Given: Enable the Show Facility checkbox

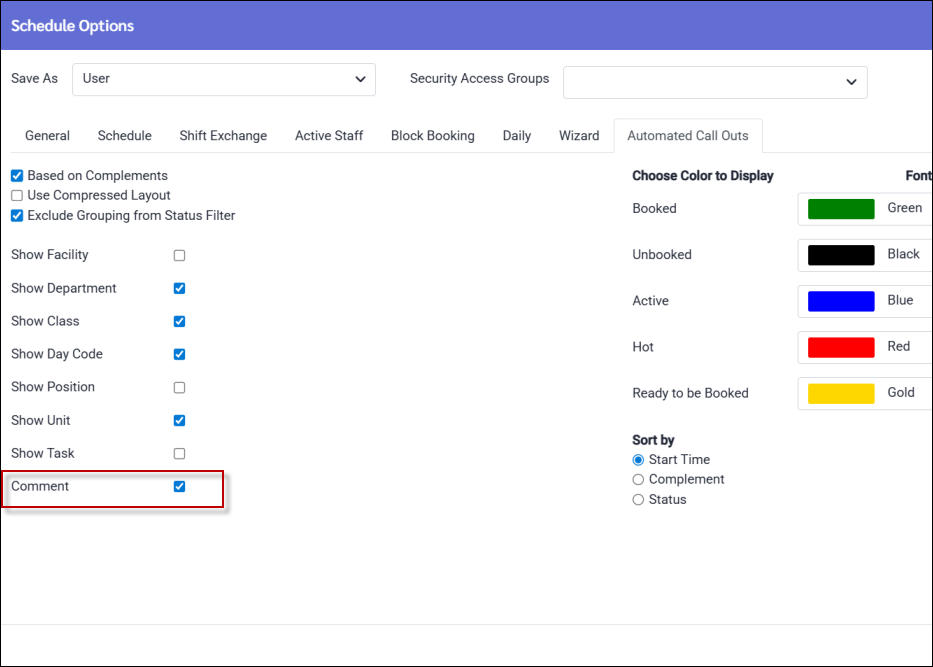Looking at the screenshot, I should coord(180,256).
